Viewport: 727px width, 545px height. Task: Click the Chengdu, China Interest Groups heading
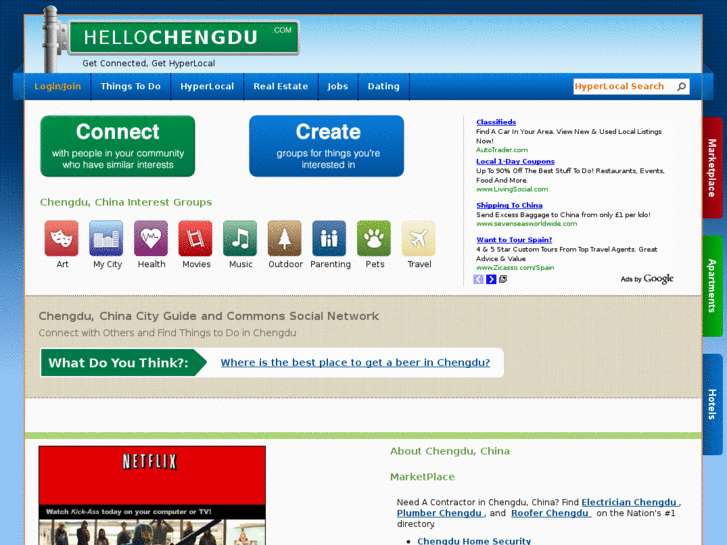coord(126,202)
